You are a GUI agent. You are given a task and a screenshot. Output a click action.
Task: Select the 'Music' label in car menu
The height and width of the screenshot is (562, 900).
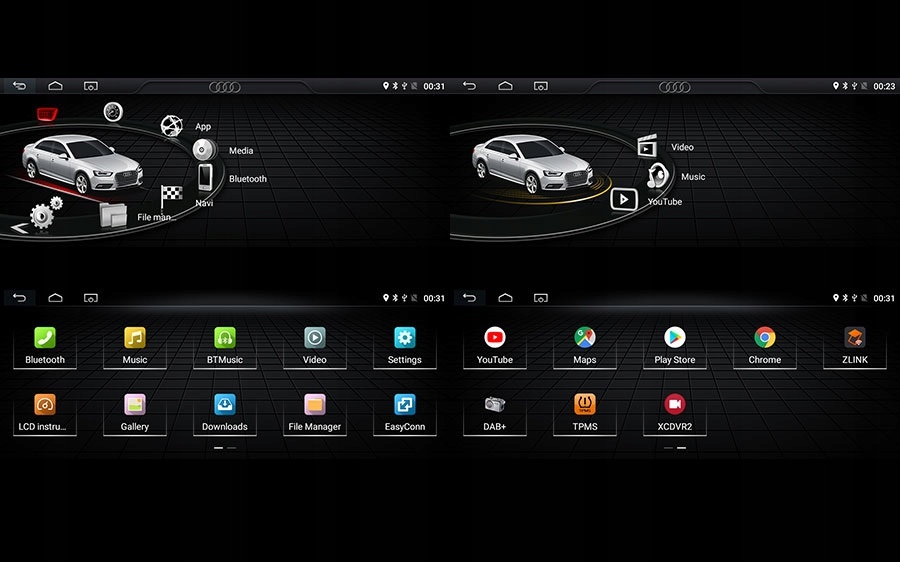point(693,177)
